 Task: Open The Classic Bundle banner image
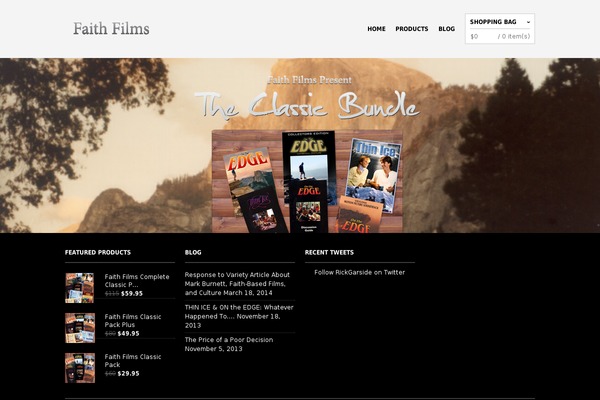[307, 181]
